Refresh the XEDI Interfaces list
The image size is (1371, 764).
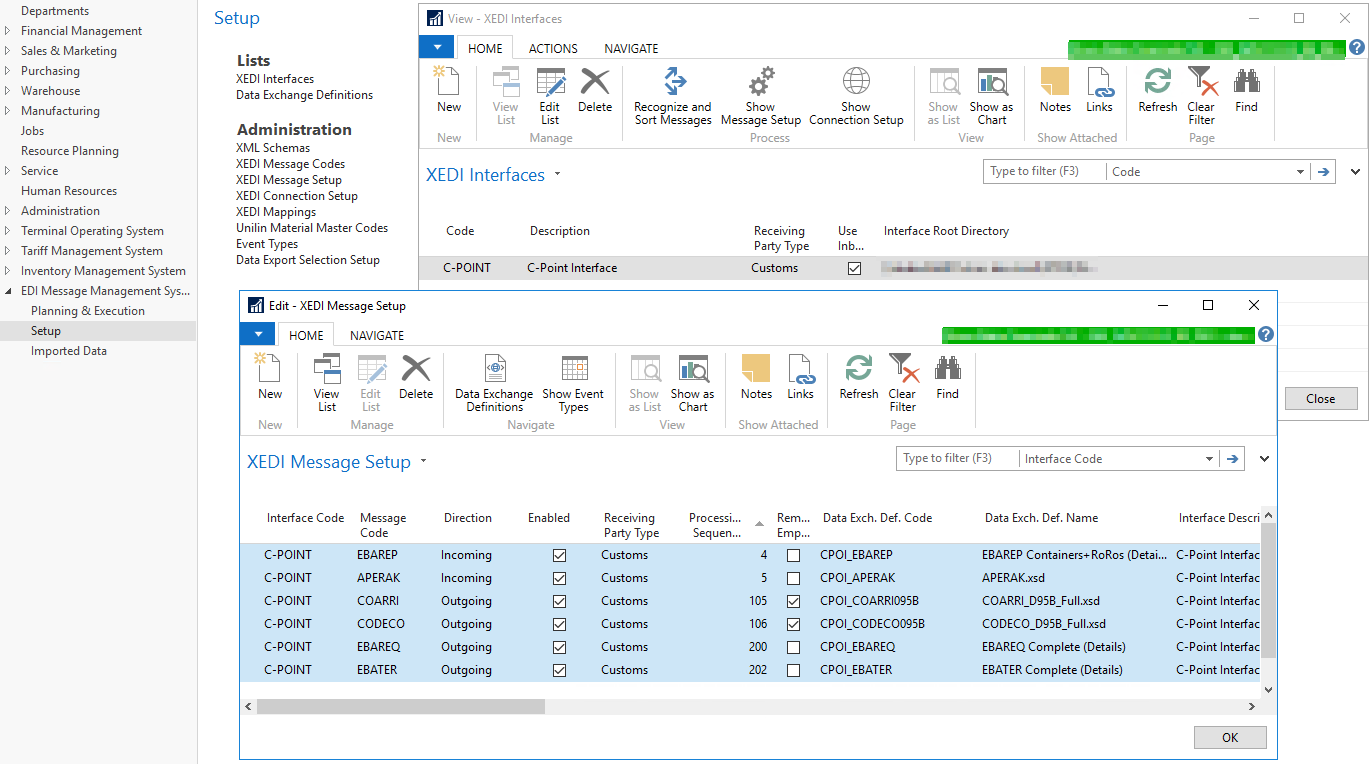1158,90
